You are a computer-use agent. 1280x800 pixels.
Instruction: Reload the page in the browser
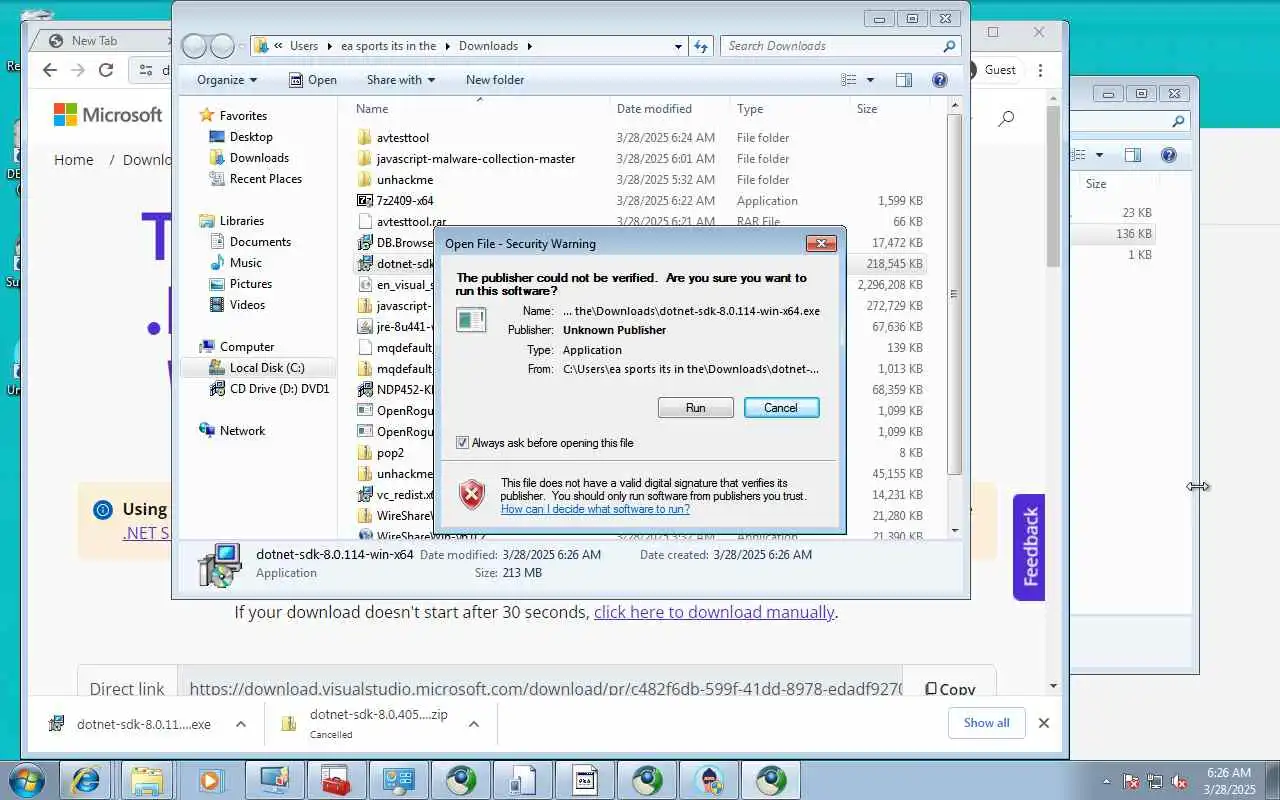pos(106,70)
